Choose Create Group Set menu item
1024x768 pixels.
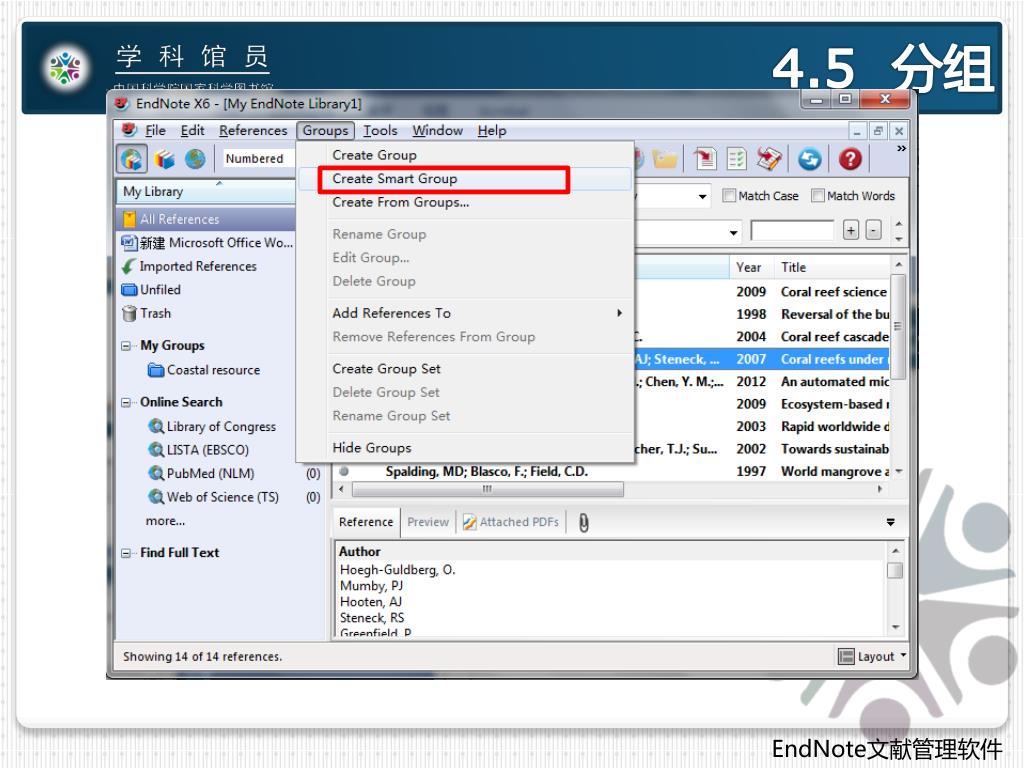tap(465, 369)
